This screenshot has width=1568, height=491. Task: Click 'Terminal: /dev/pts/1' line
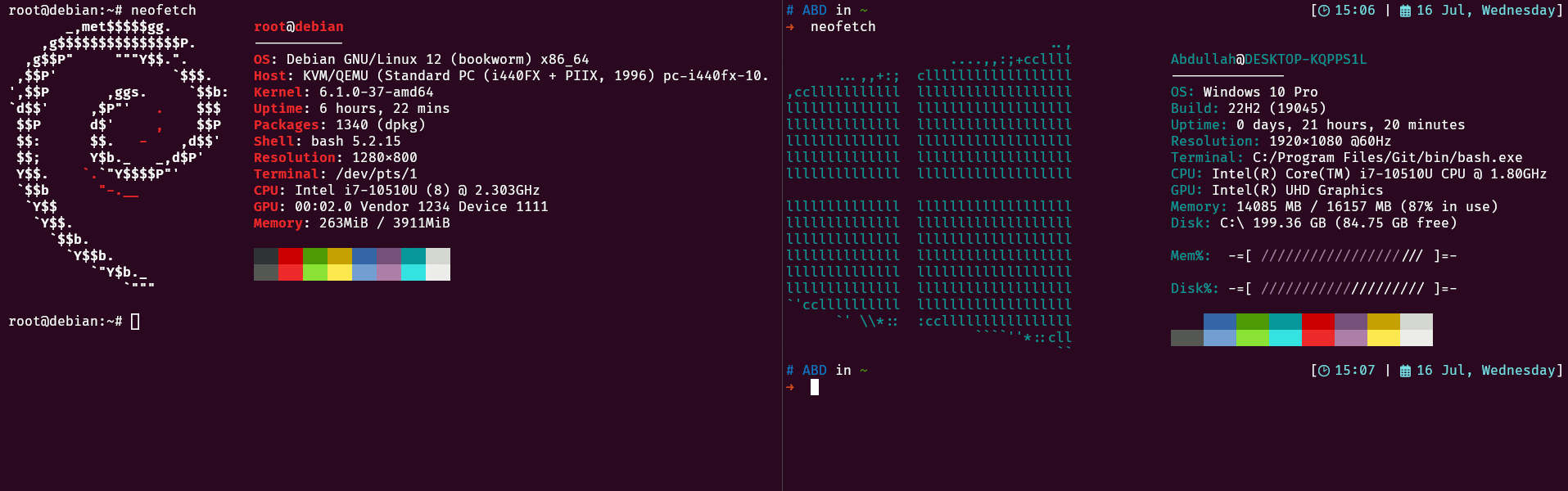click(335, 174)
